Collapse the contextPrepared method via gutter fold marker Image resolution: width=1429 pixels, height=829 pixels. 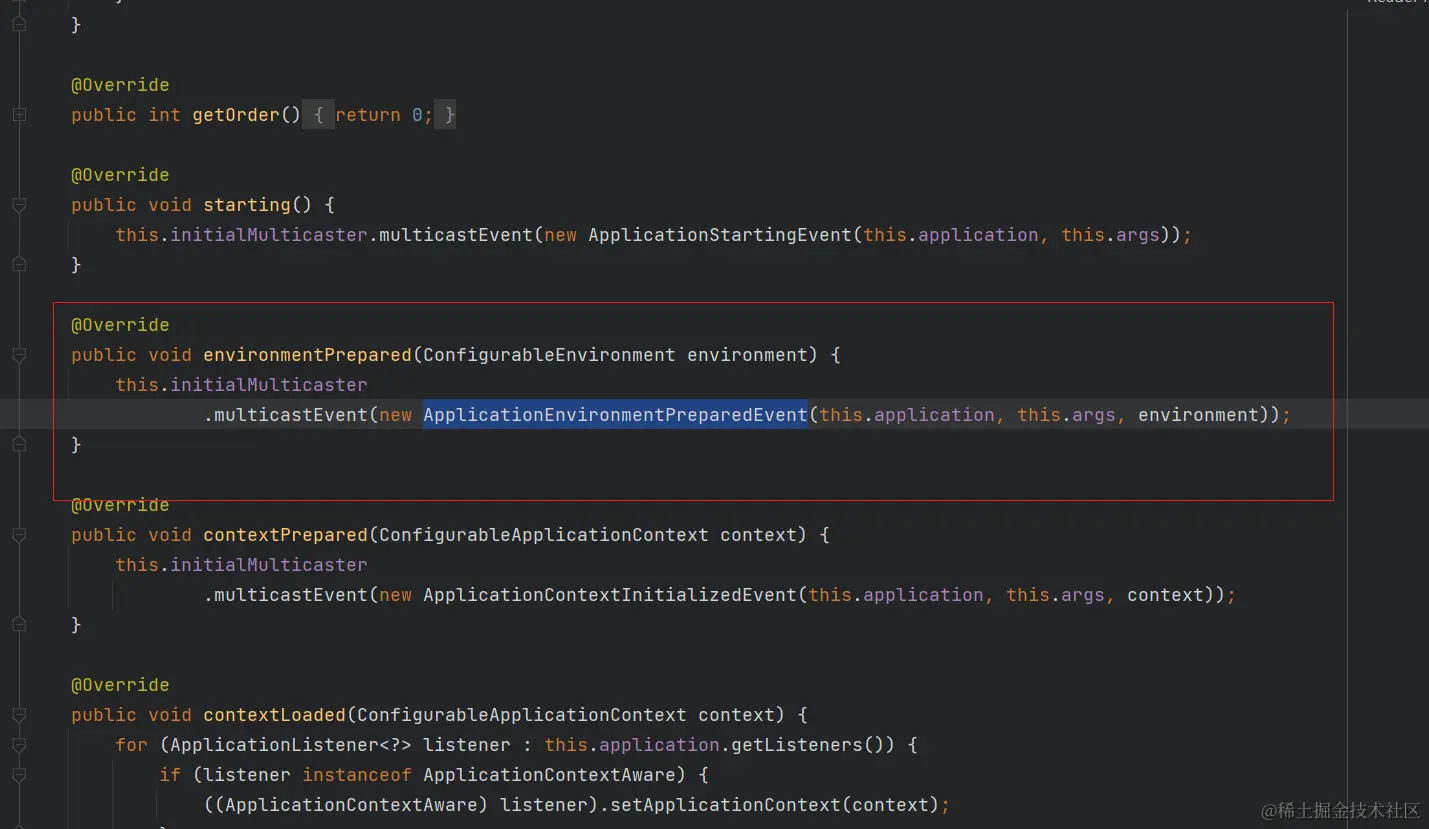[19, 535]
